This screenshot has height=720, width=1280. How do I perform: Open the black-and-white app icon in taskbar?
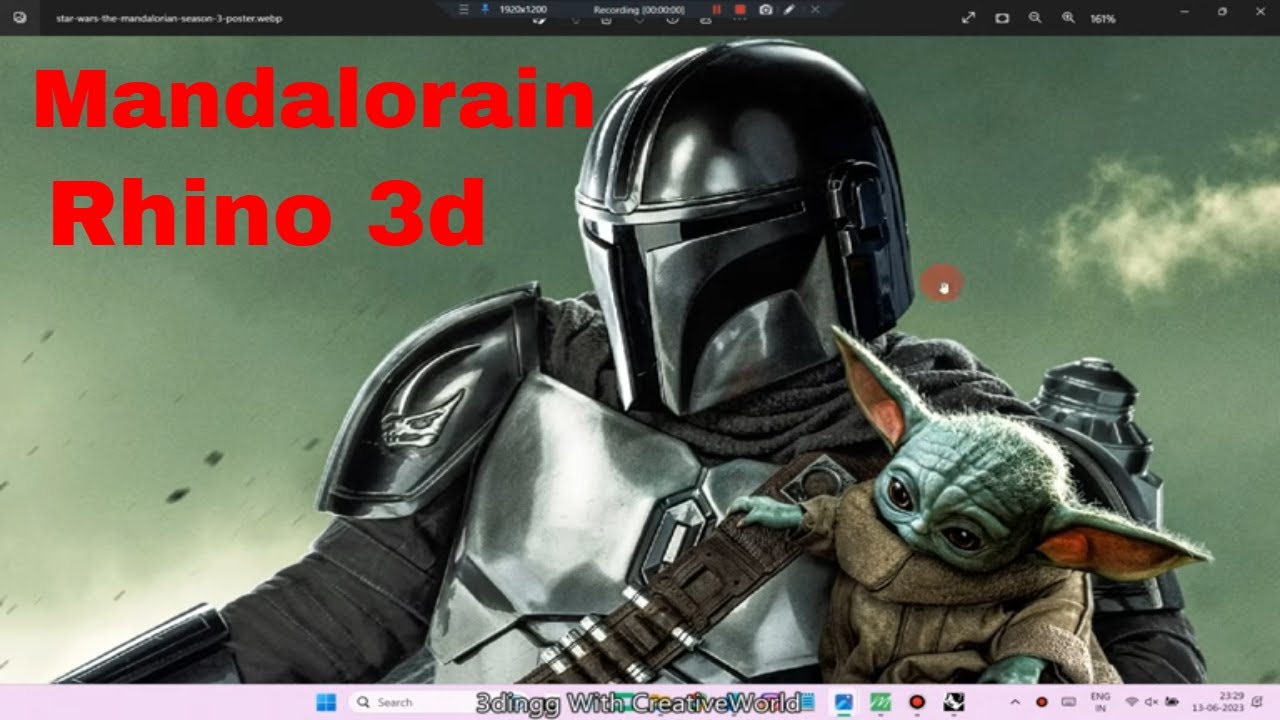pyautogui.click(x=954, y=702)
